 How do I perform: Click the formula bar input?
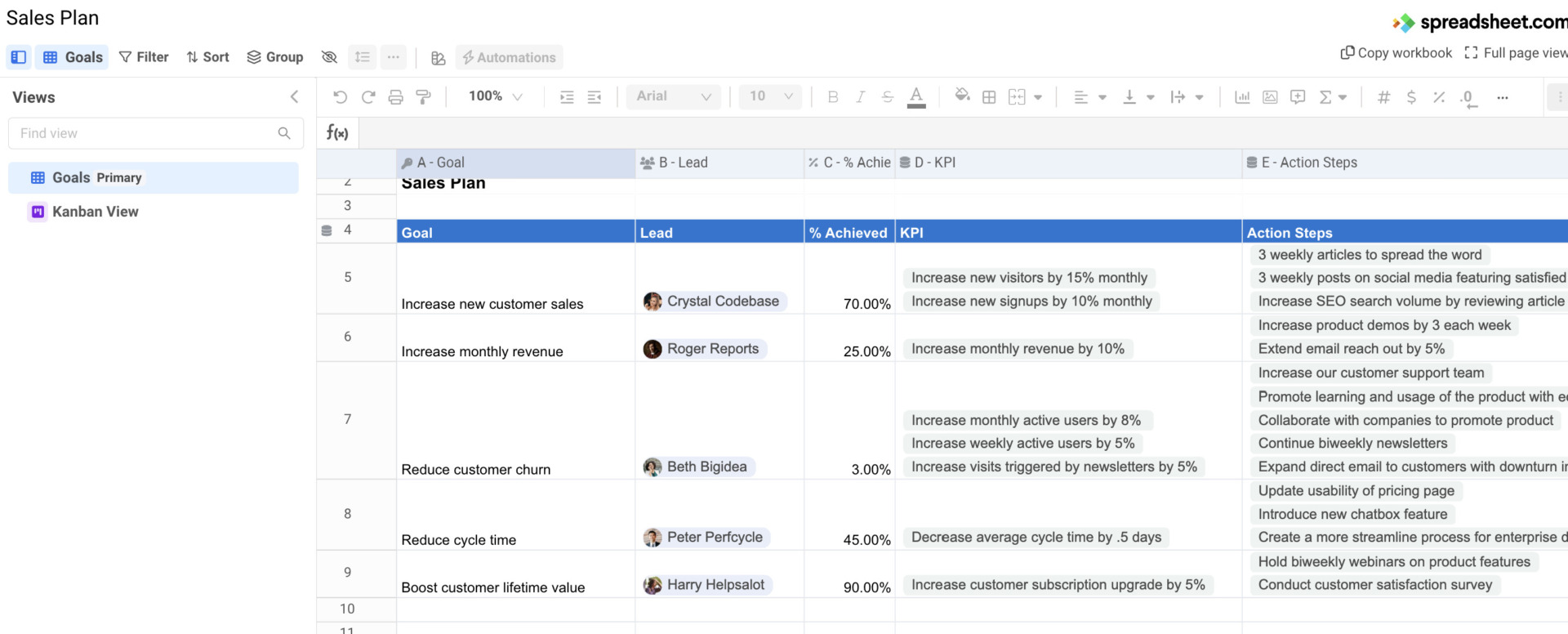pos(963,132)
